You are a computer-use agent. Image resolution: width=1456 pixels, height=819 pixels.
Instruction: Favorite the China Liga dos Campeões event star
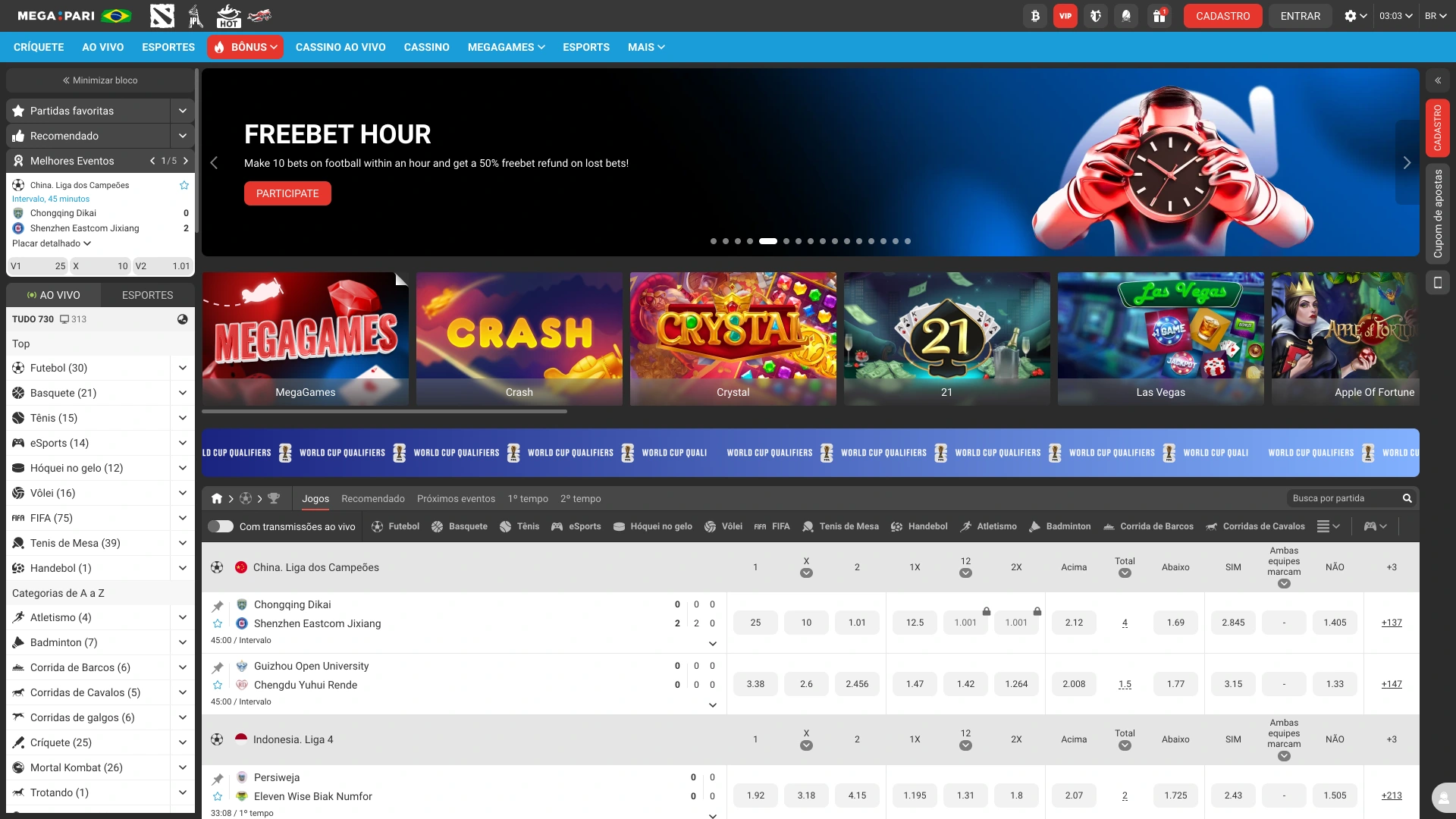click(x=184, y=184)
